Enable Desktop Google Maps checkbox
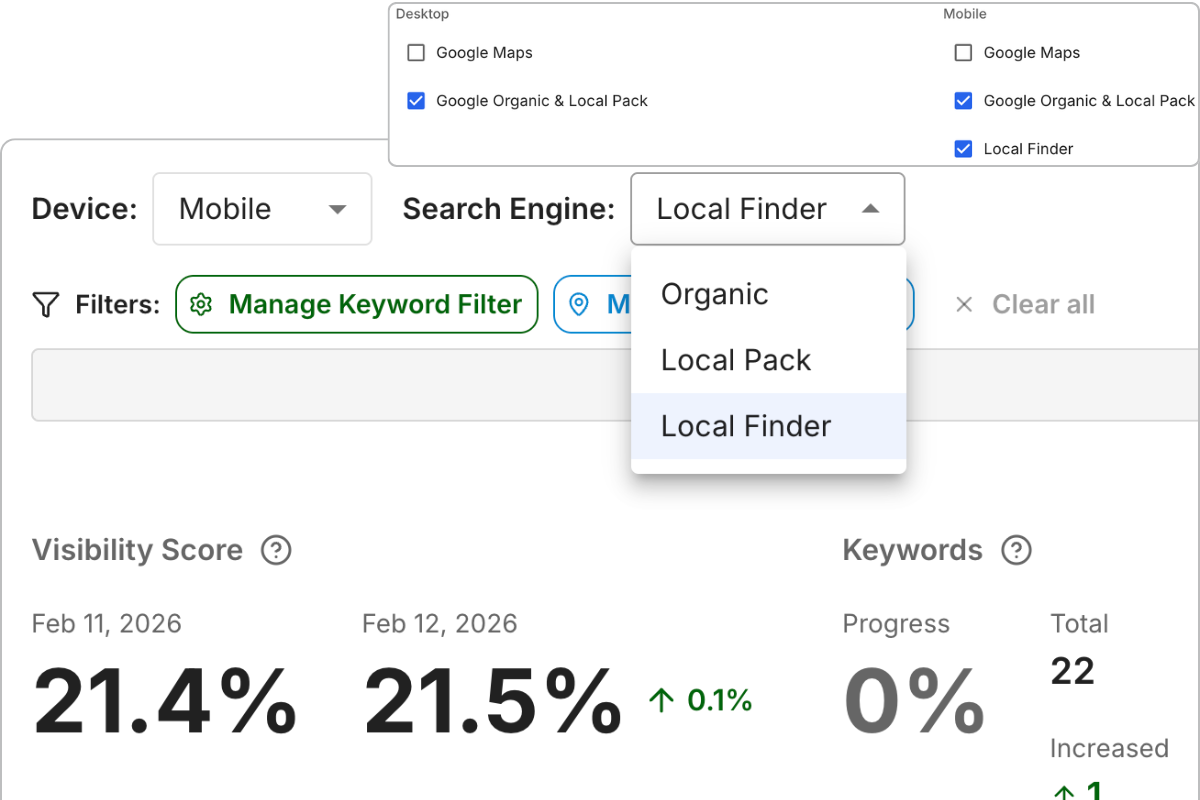The width and height of the screenshot is (1200, 800). click(x=416, y=53)
